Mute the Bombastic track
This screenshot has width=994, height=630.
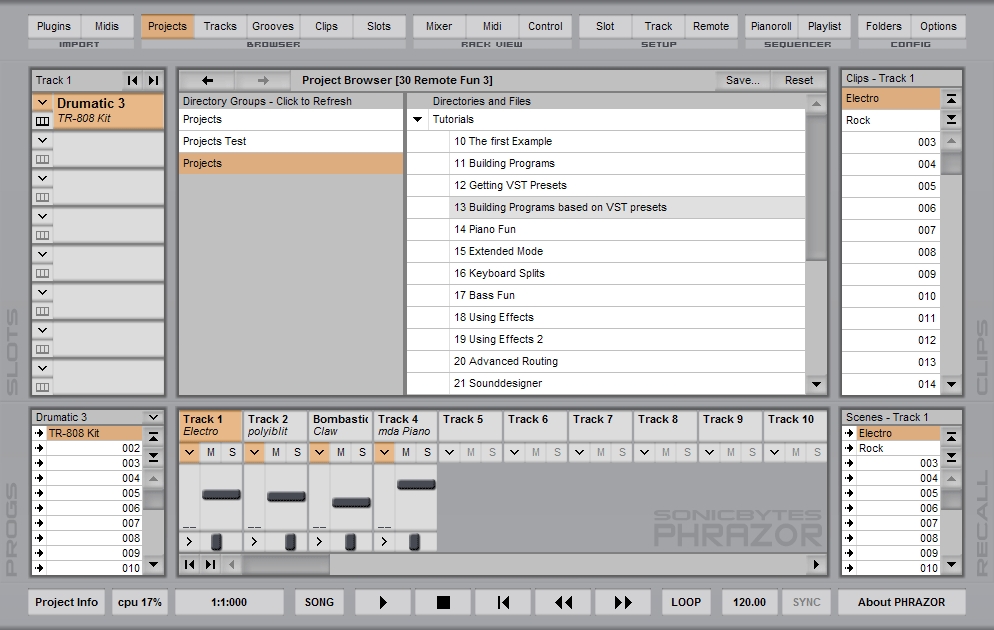tap(341, 453)
